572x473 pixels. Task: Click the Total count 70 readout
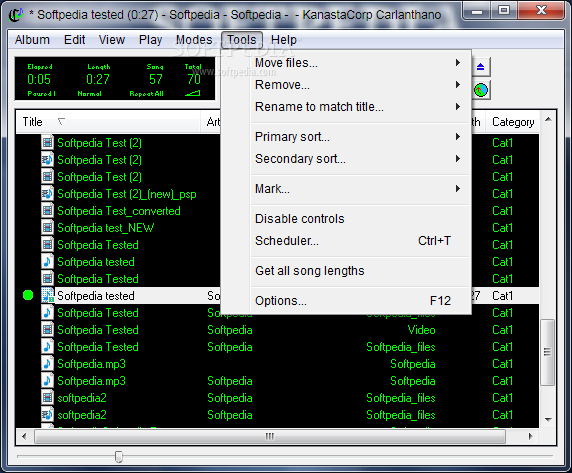194,79
